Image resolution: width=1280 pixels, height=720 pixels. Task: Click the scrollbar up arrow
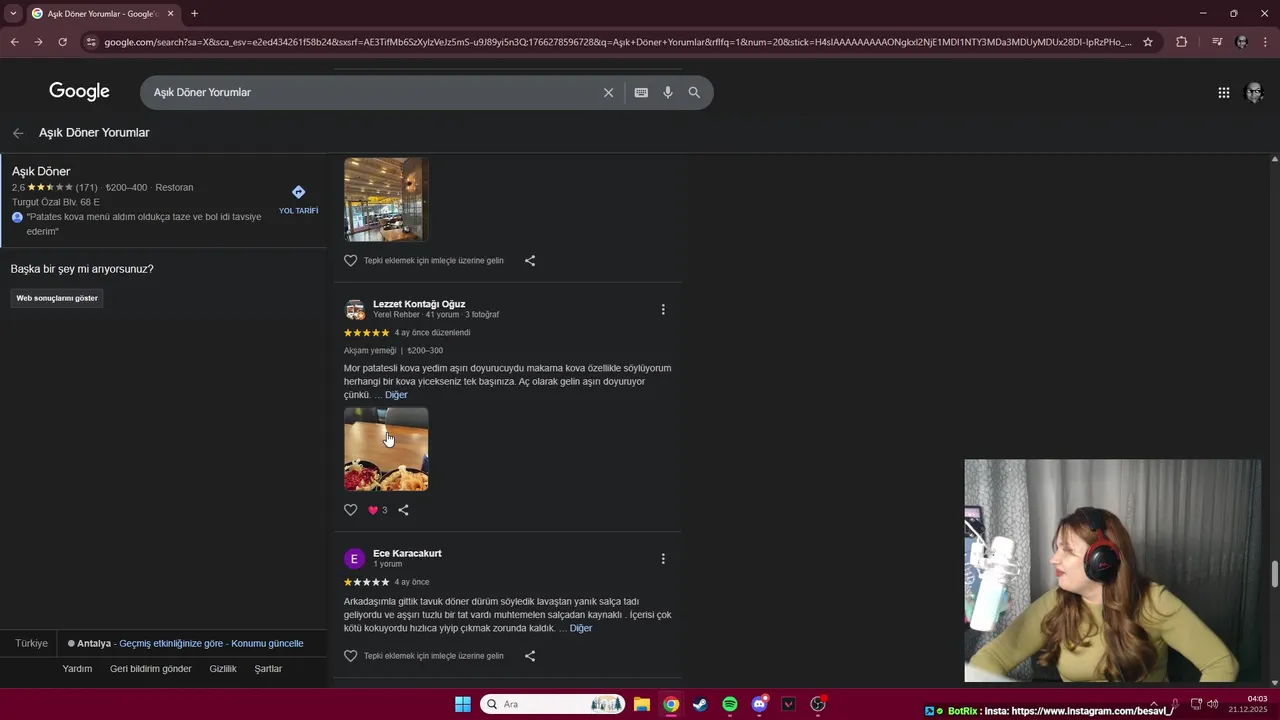pos(1274,159)
